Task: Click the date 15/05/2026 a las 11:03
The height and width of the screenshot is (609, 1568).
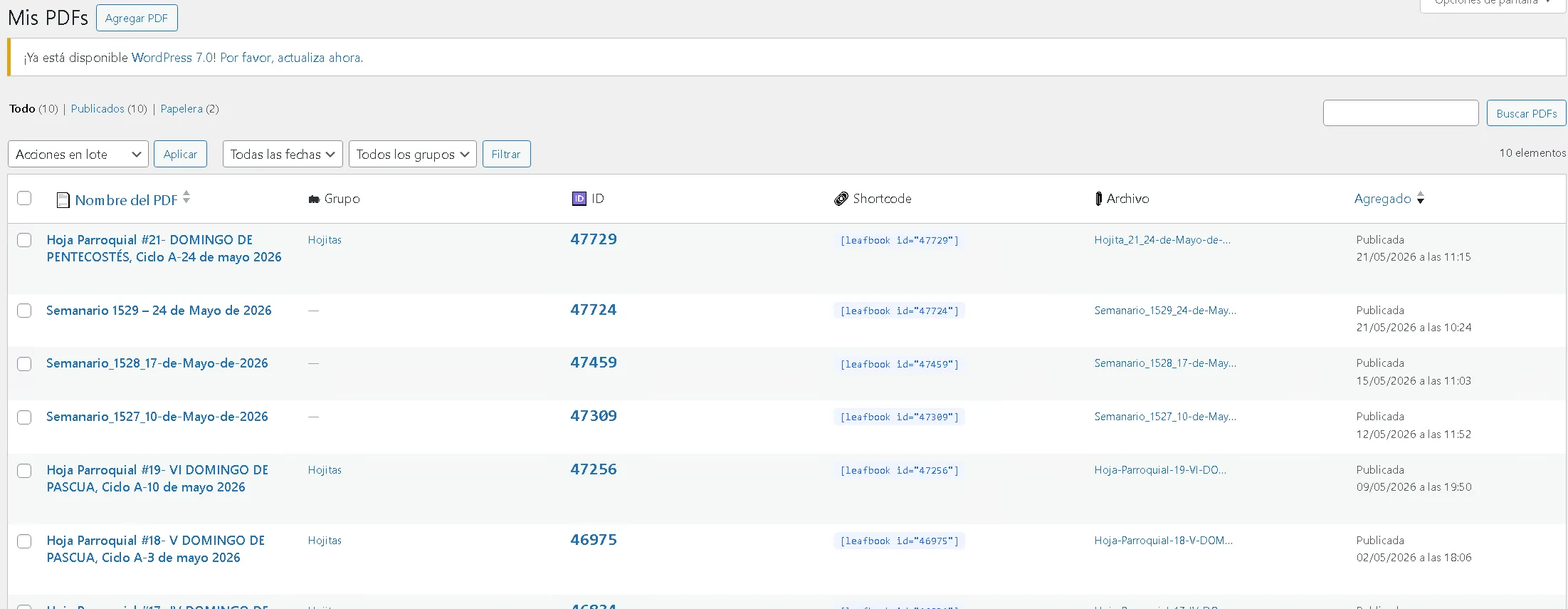Action: [x=1414, y=381]
